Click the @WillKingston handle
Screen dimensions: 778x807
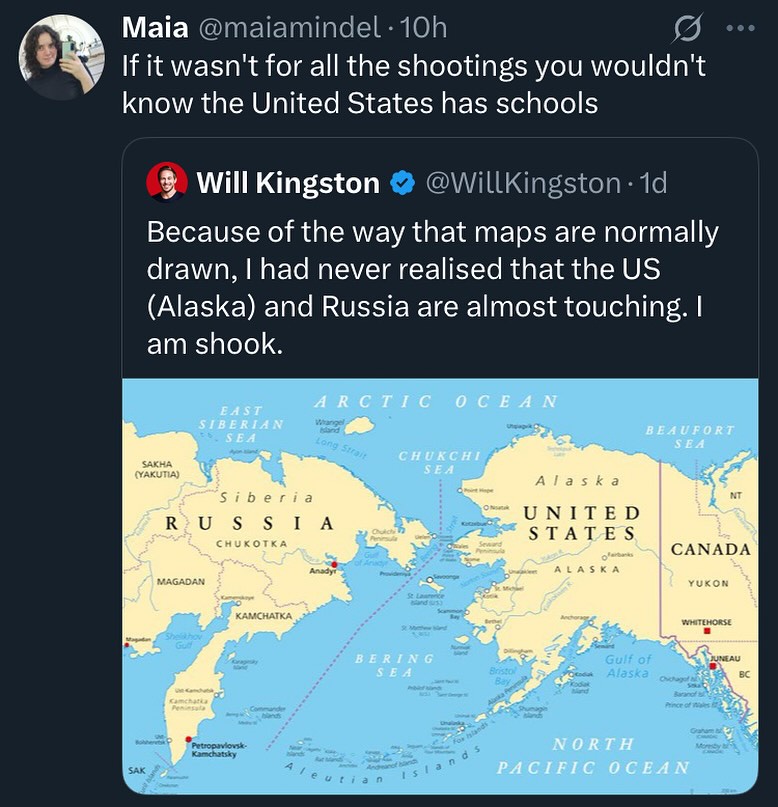[523, 183]
